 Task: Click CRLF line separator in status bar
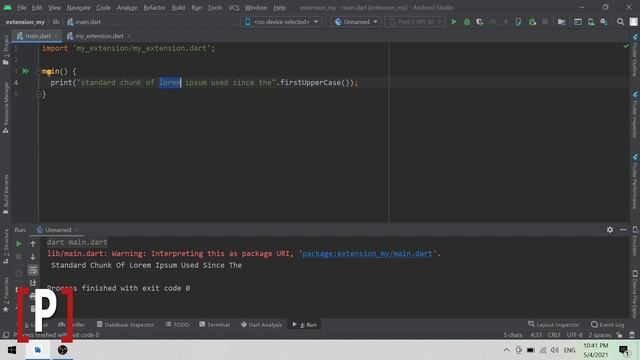tap(554, 335)
